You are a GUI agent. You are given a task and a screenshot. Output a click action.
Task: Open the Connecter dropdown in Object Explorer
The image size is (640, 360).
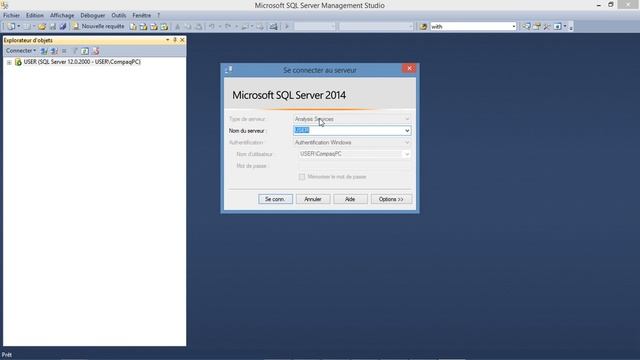20,51
